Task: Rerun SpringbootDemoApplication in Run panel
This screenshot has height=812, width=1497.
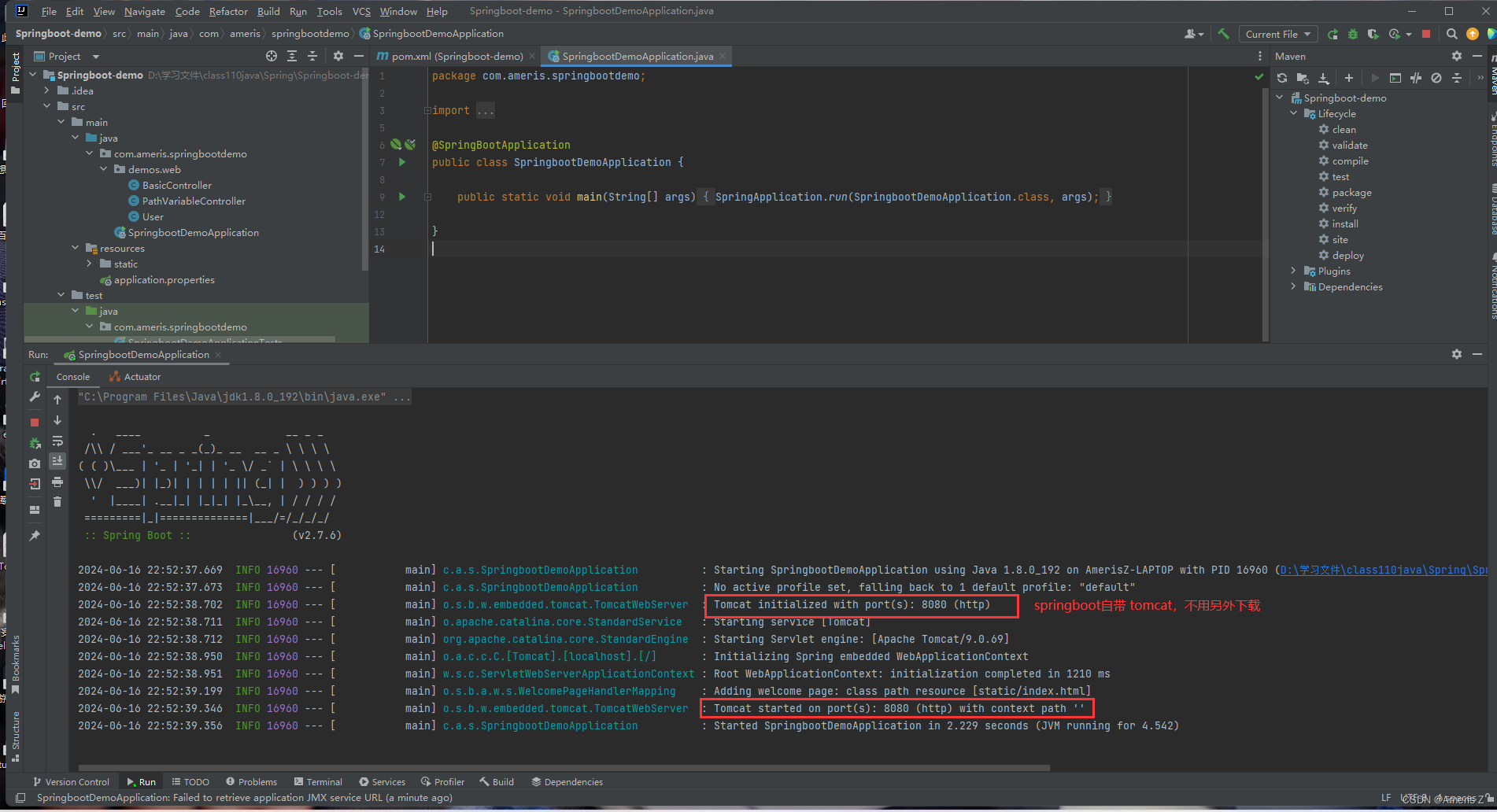Action: point(35,377)
